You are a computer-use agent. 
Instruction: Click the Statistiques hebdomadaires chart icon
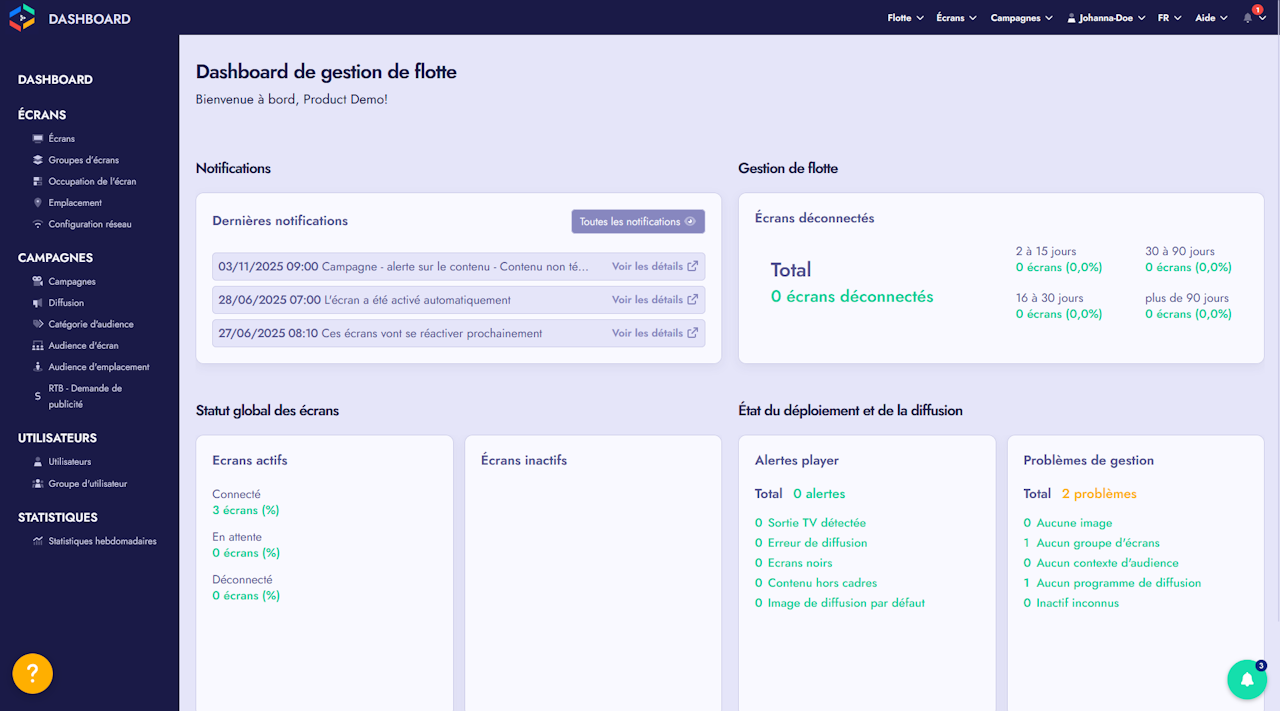click(x=38, y=542)
